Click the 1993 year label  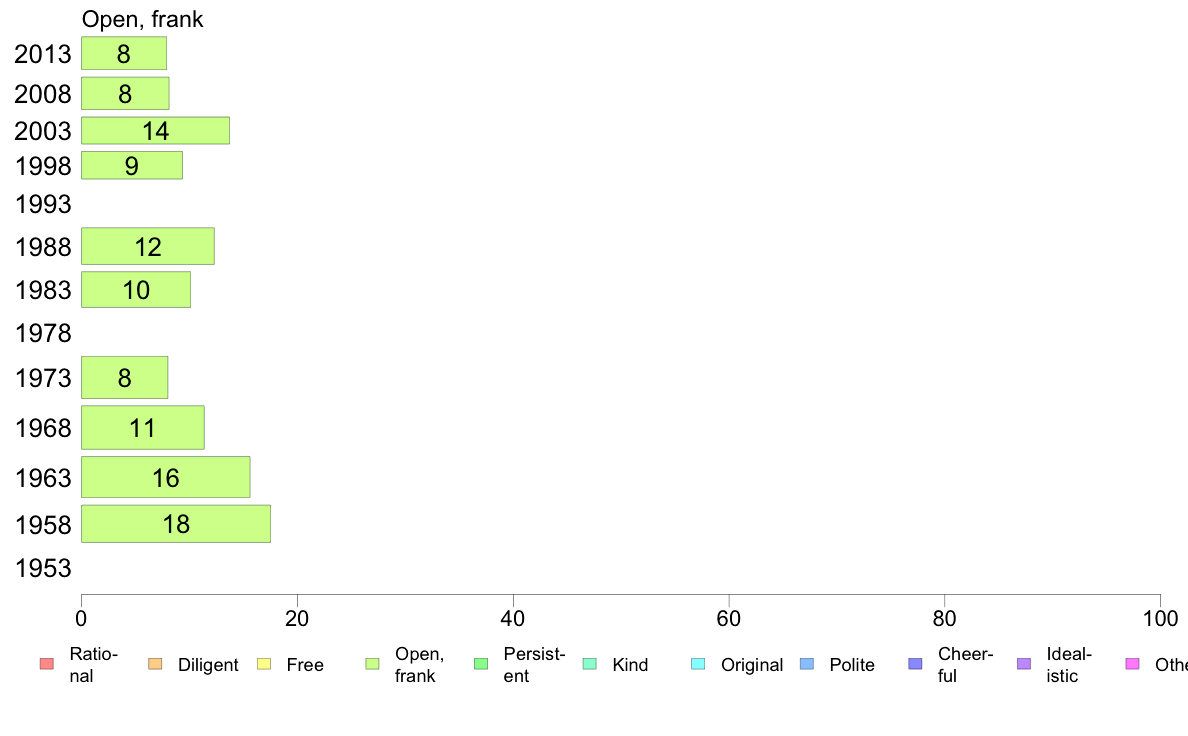coord(43,205)
